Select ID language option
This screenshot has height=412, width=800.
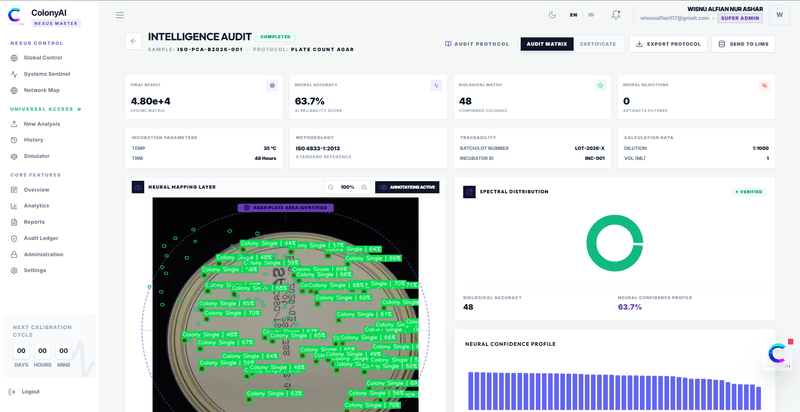click(x=591, y=15)
